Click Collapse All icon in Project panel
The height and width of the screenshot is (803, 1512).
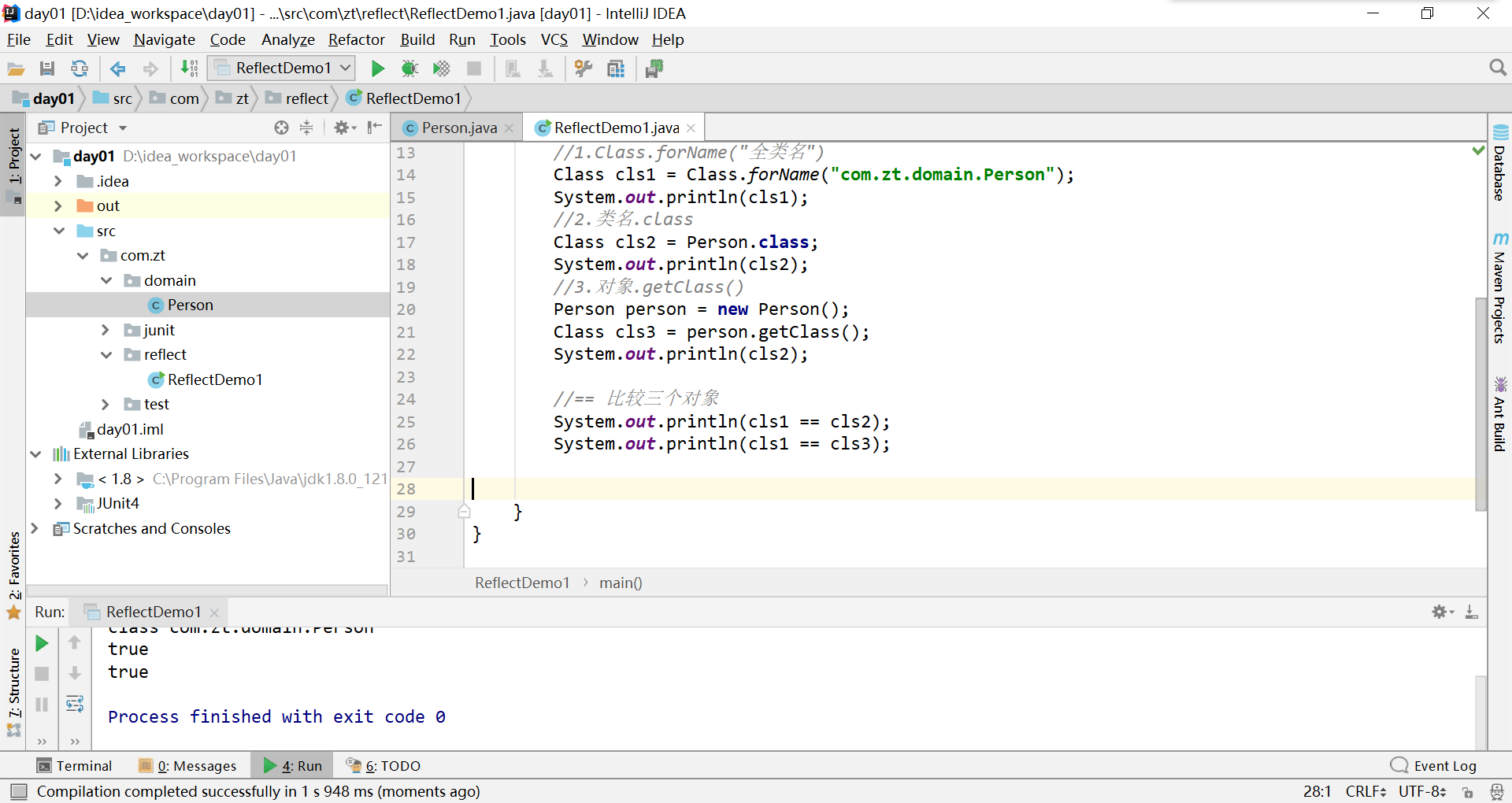[306, 128]
